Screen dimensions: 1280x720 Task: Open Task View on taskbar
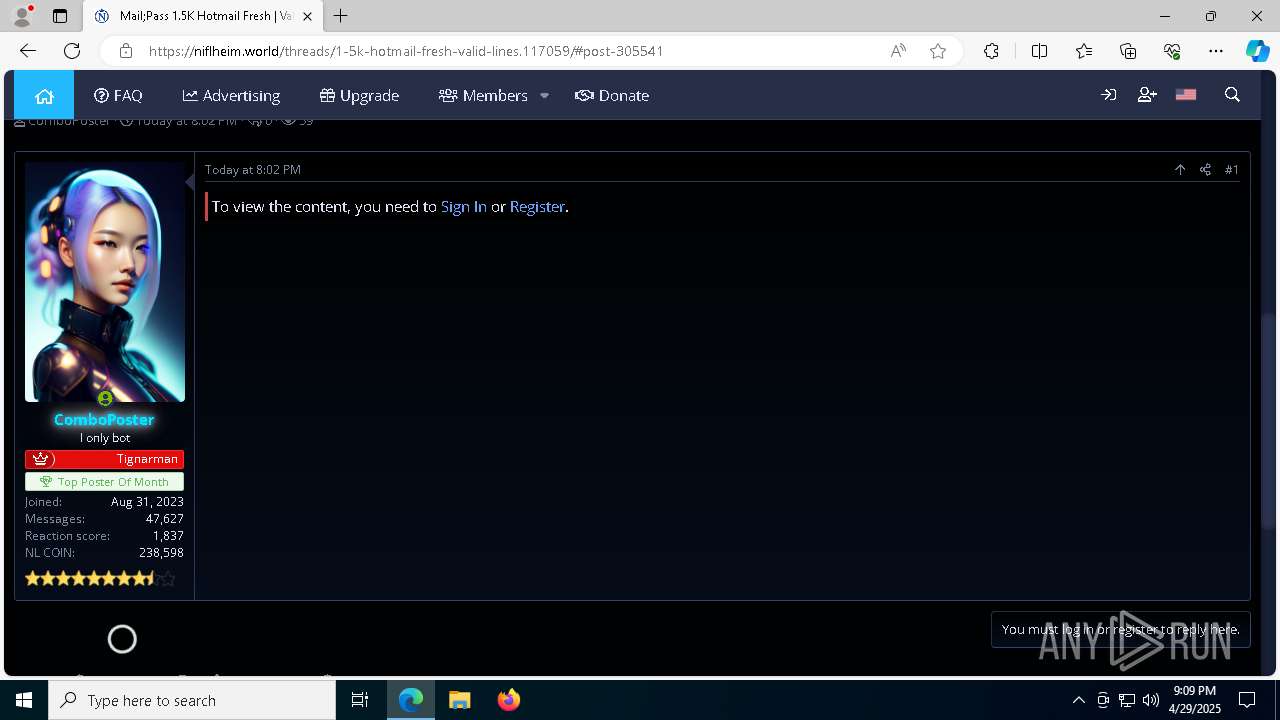(x=360, y=700)
